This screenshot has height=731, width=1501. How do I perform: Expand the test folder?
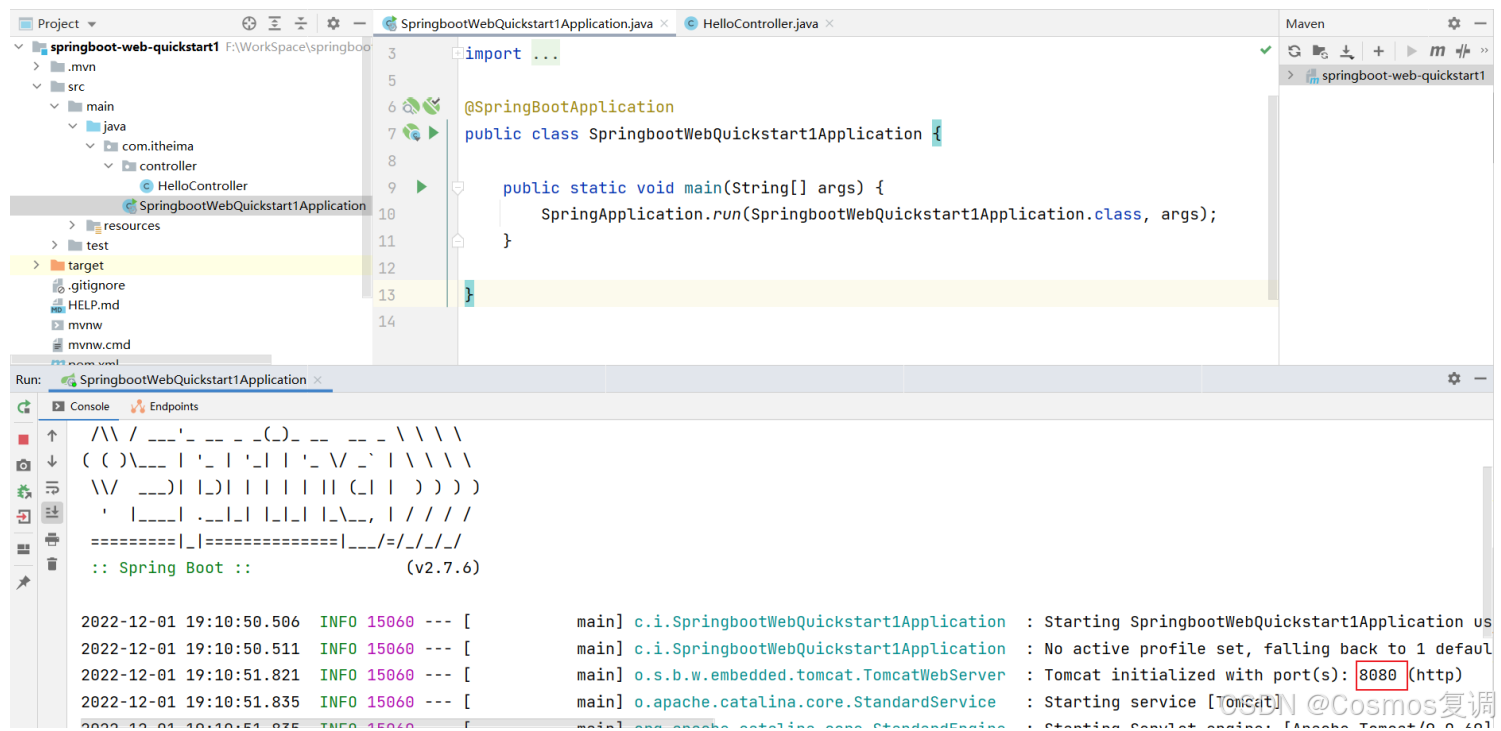55,245
